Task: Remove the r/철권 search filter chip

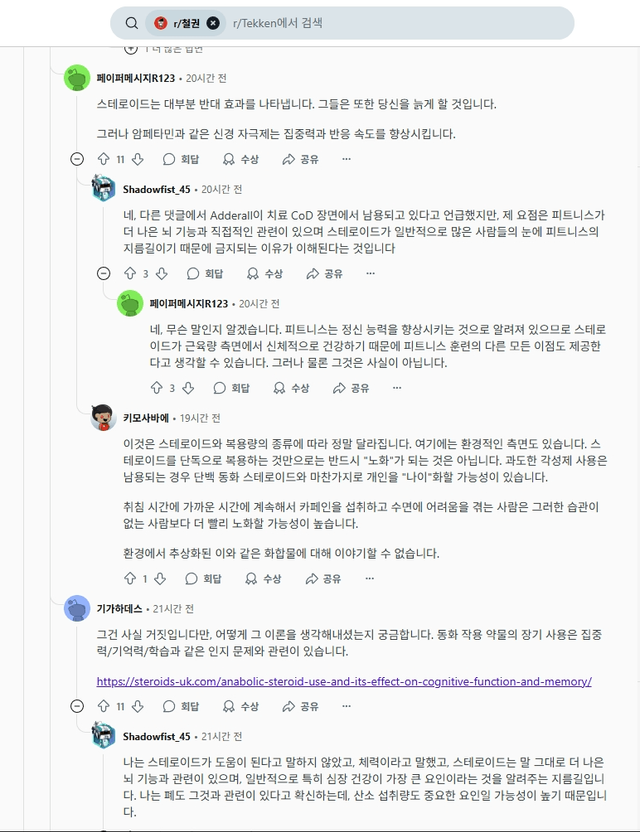Action: [213, 23]
